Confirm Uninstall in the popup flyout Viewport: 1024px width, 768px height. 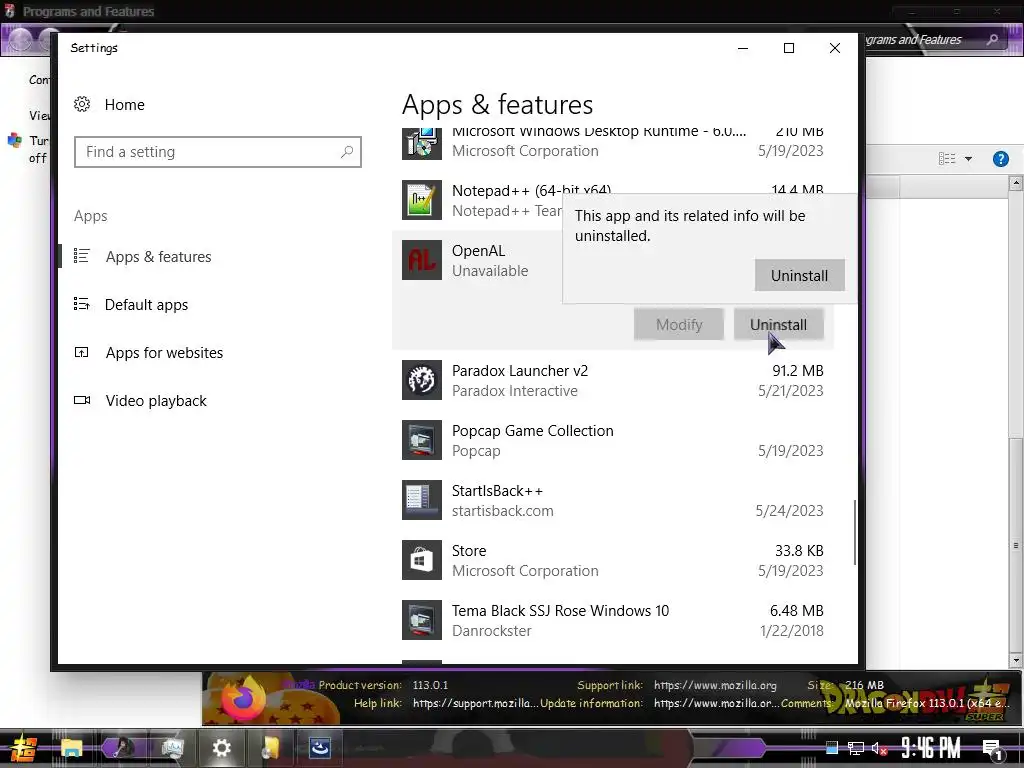[x=799, y=276]
